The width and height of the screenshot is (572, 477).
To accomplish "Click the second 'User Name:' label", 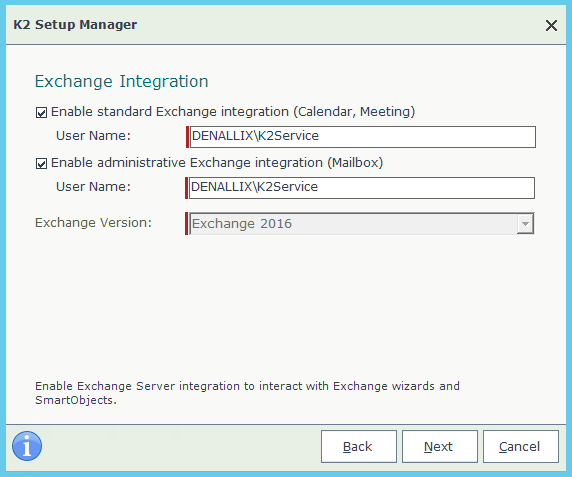I will click(93, 187).
